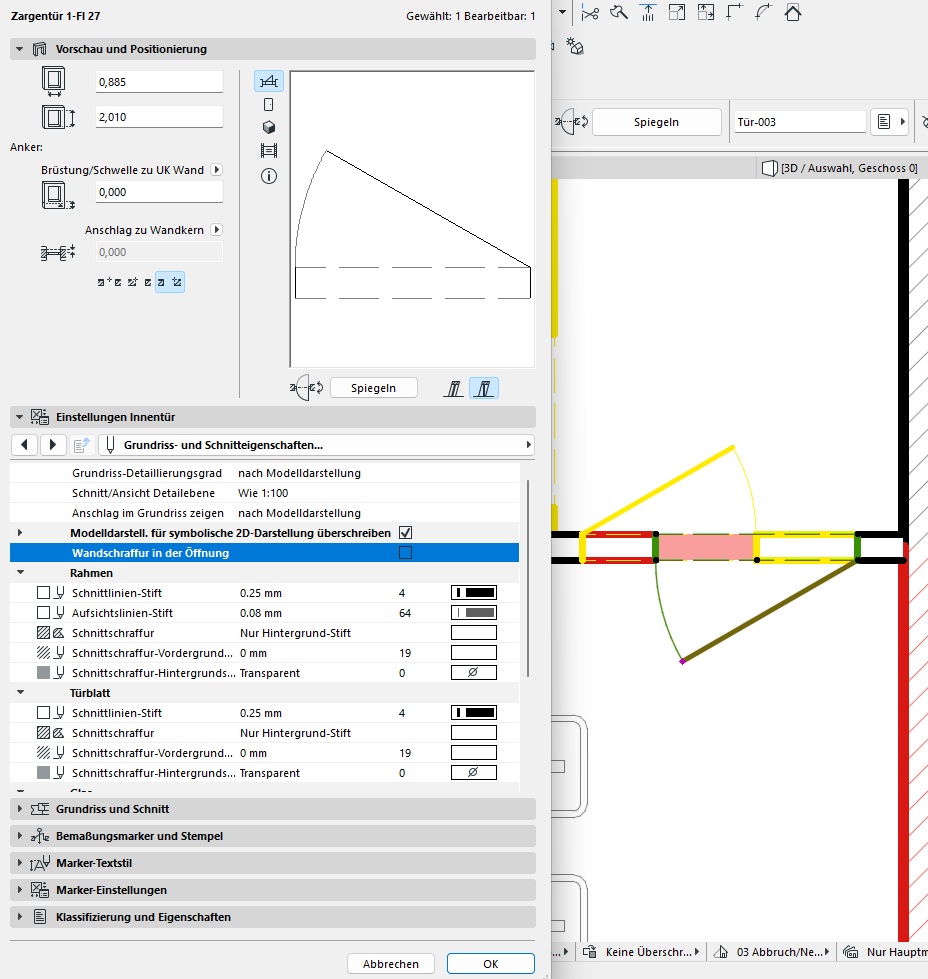
Task: Open the Anschlag zu Wandkern arrow menu
Action: point(217,230)
